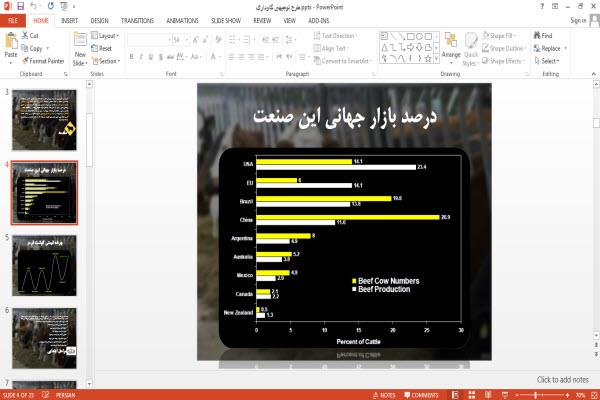Collapse the ribbon arrow
Image resolution: width=600 pixels, height=400 pixels.
pos(593,74)
